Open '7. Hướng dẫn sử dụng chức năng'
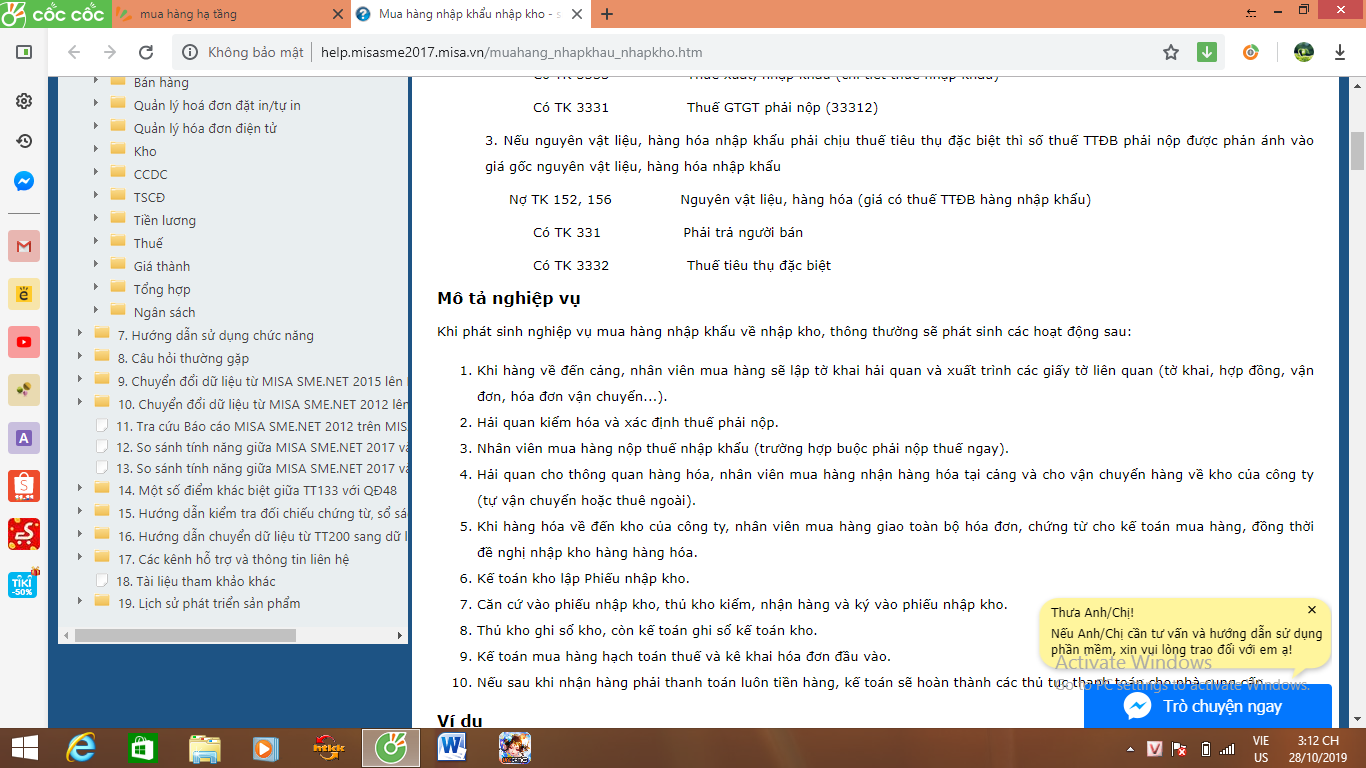The image size is (1366, 768). [216, 335]
